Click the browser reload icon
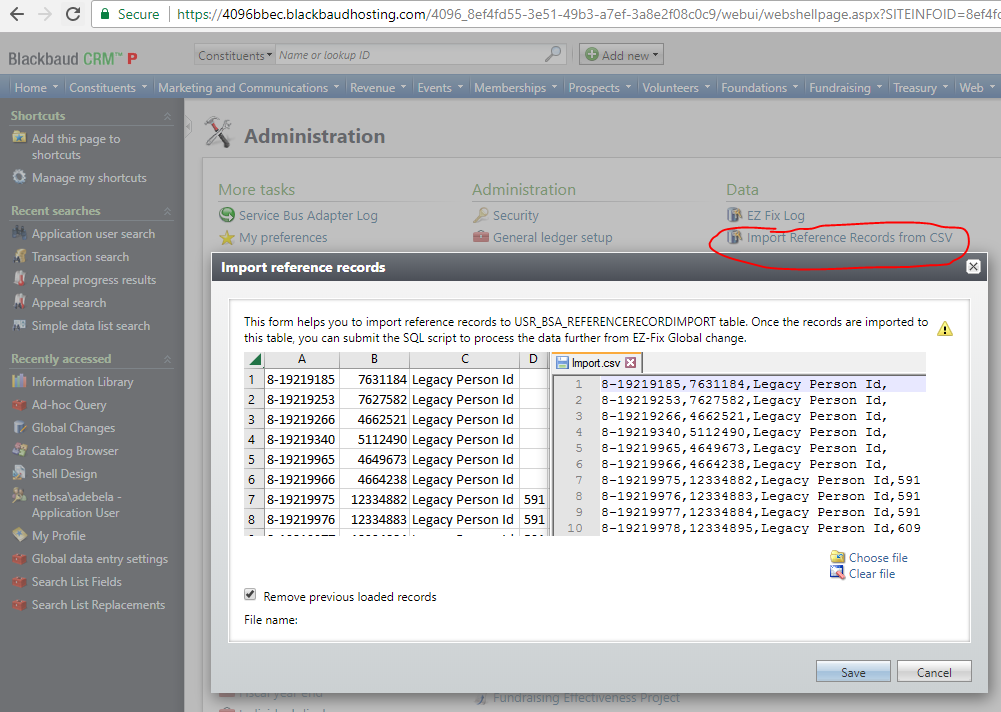 [x=73, y=14]
